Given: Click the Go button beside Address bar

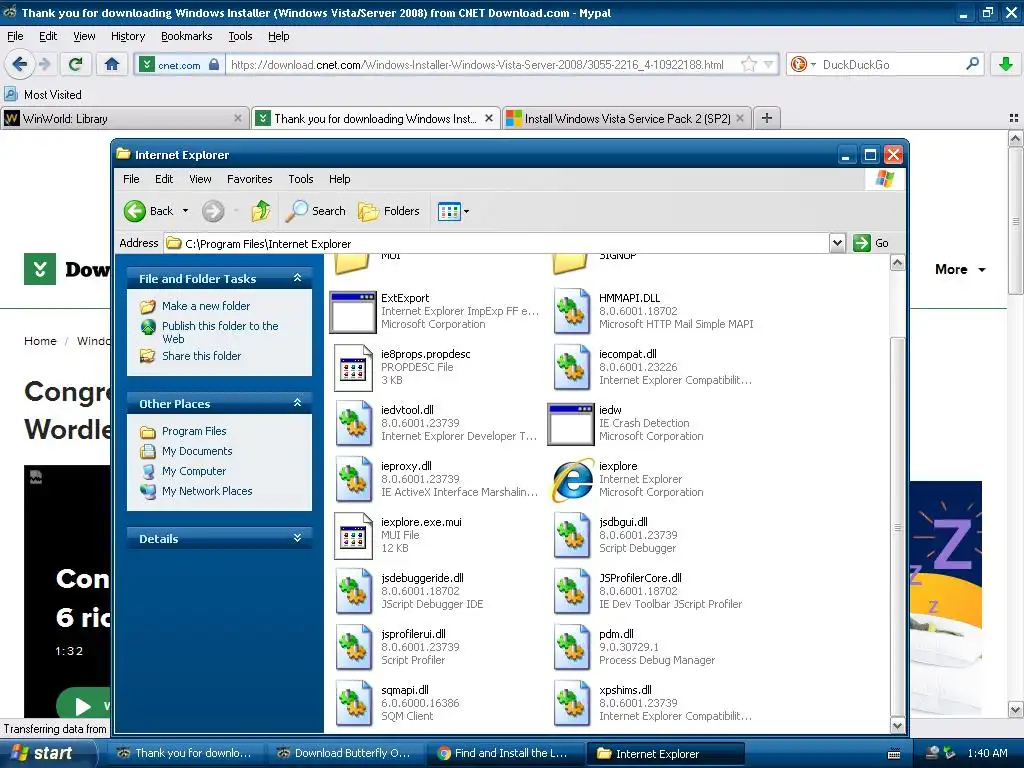Looking at the screenshot, I should click(x=871, y=244).
